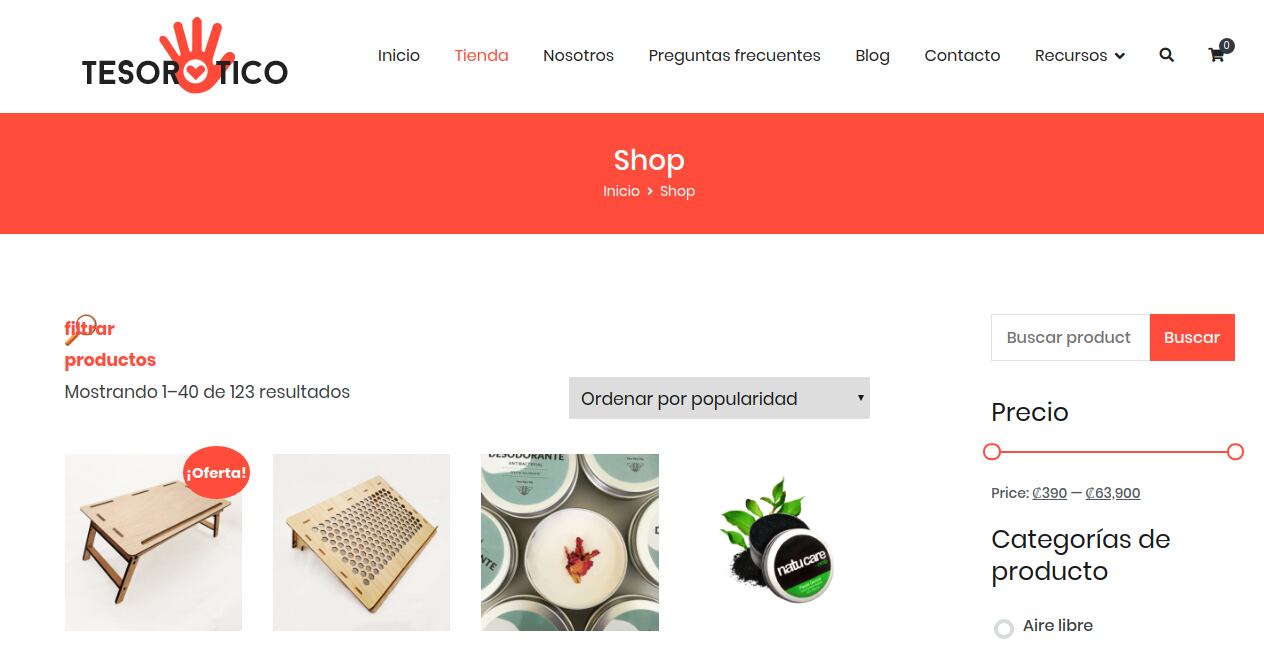Open the search magnifier icon in header
The height and width of the screenshot is (650, 1264).
pos(1166,55)
